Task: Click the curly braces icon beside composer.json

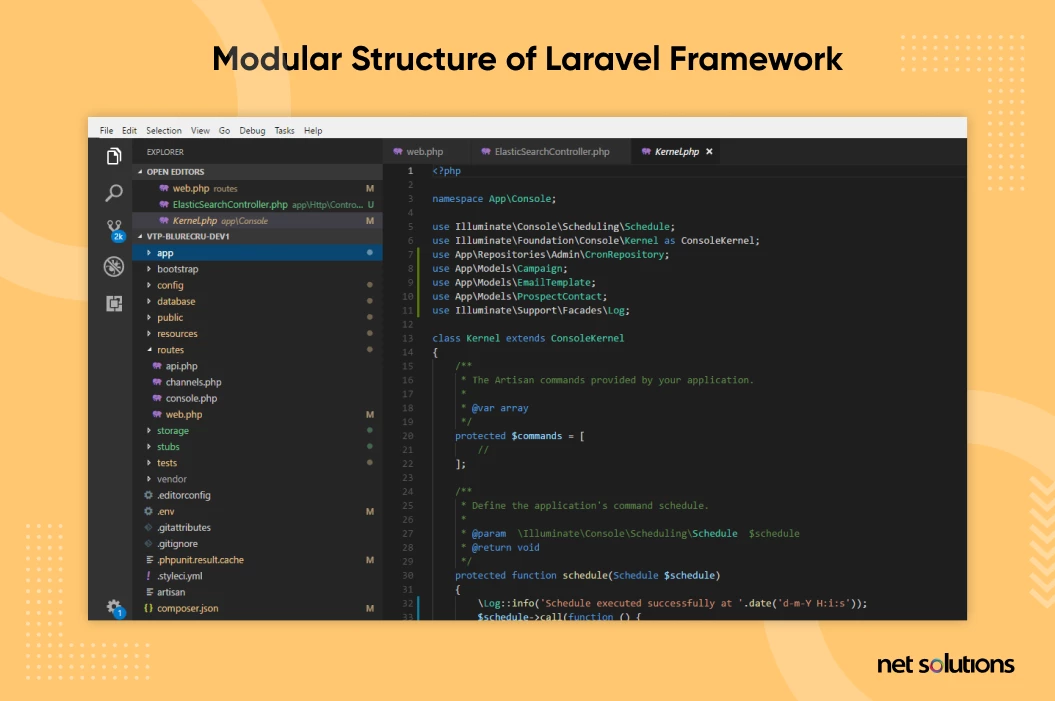Action: 147,608
